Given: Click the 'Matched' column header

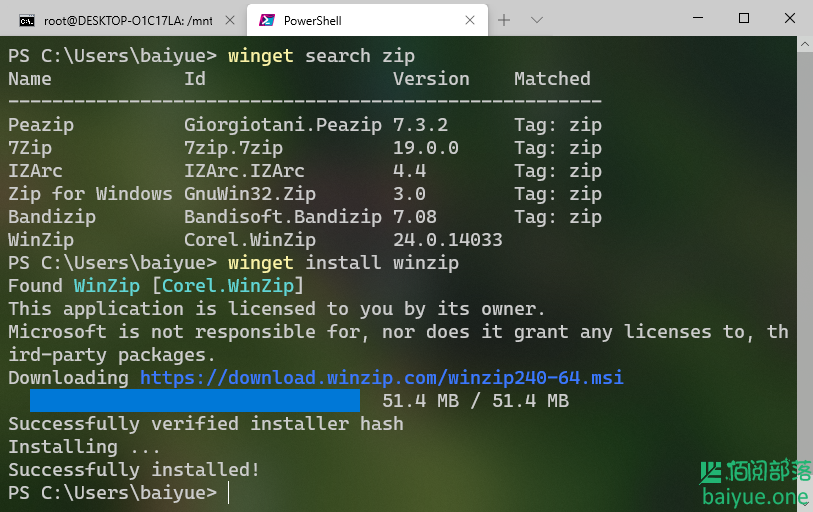Looking at the screenshot, I should pyautogui.click(x=552, y=79).
